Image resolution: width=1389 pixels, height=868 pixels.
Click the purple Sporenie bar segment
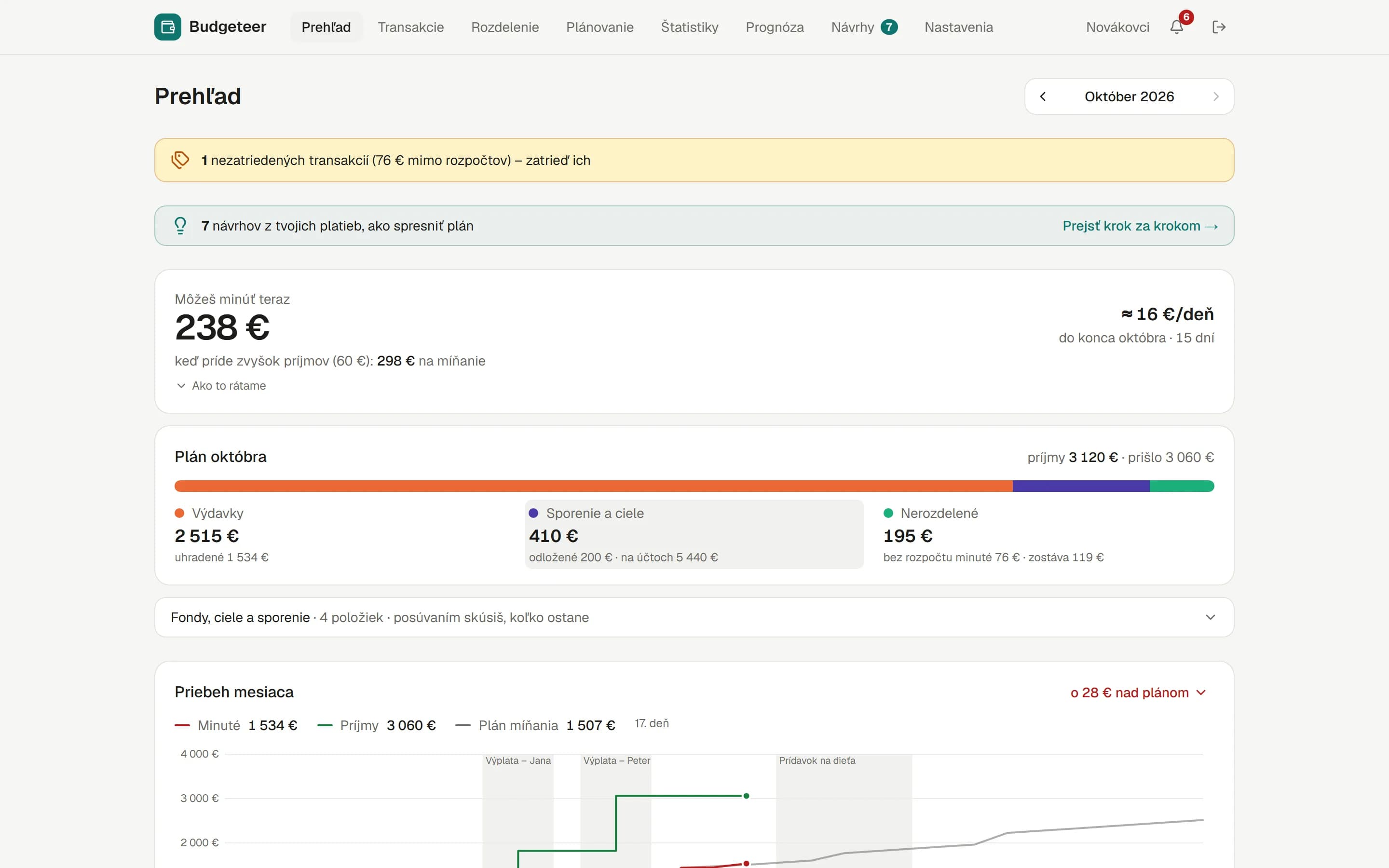(x=1081, y=486)
